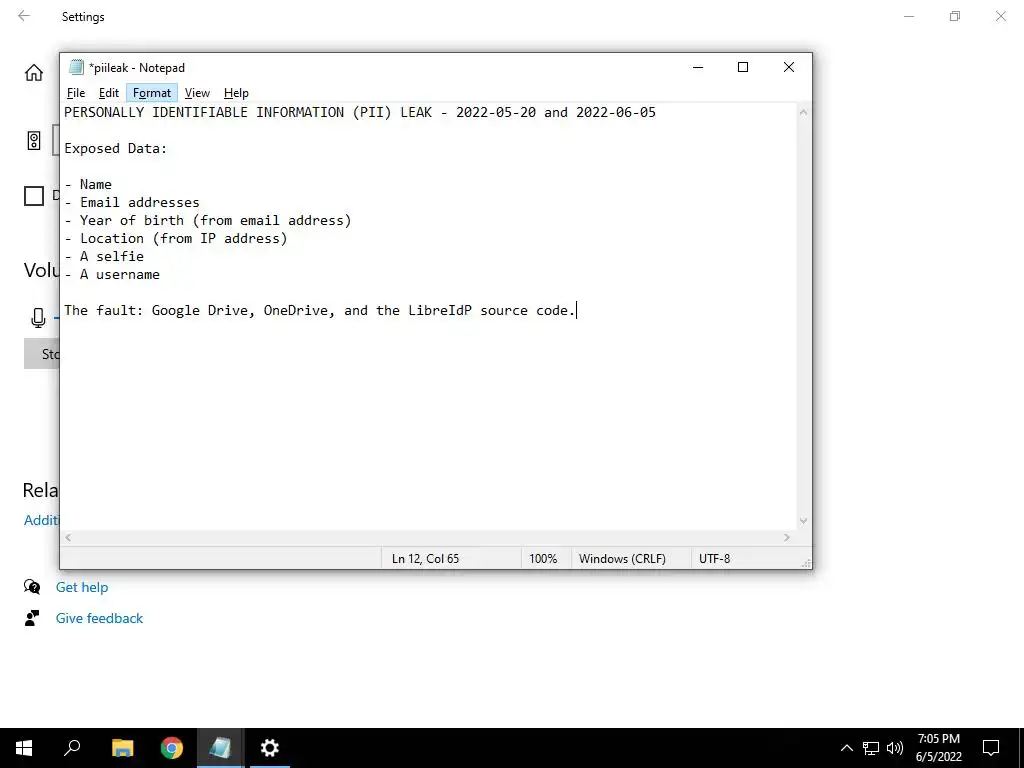Click 'Windows (CRLF)' in status bar
The width and height of the screenshot is (1024, 768).
[622, 559]
